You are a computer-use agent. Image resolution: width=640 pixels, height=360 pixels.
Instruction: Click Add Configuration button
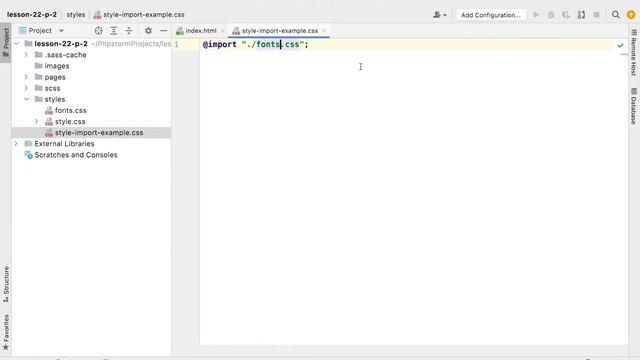pyautogui.click(x=491, y=15)
